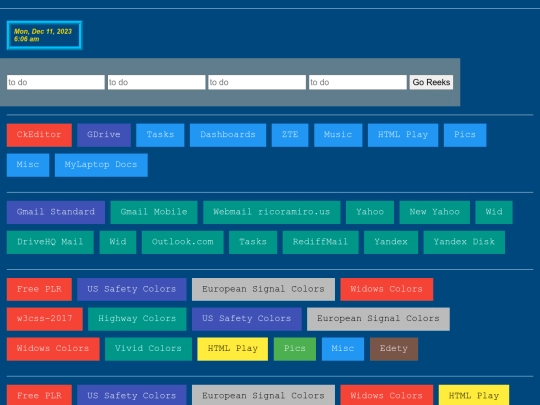Click the red Widows Colors beside Vivid Colors
Viewport: 540px width, 405px height.
coord(53,349)
